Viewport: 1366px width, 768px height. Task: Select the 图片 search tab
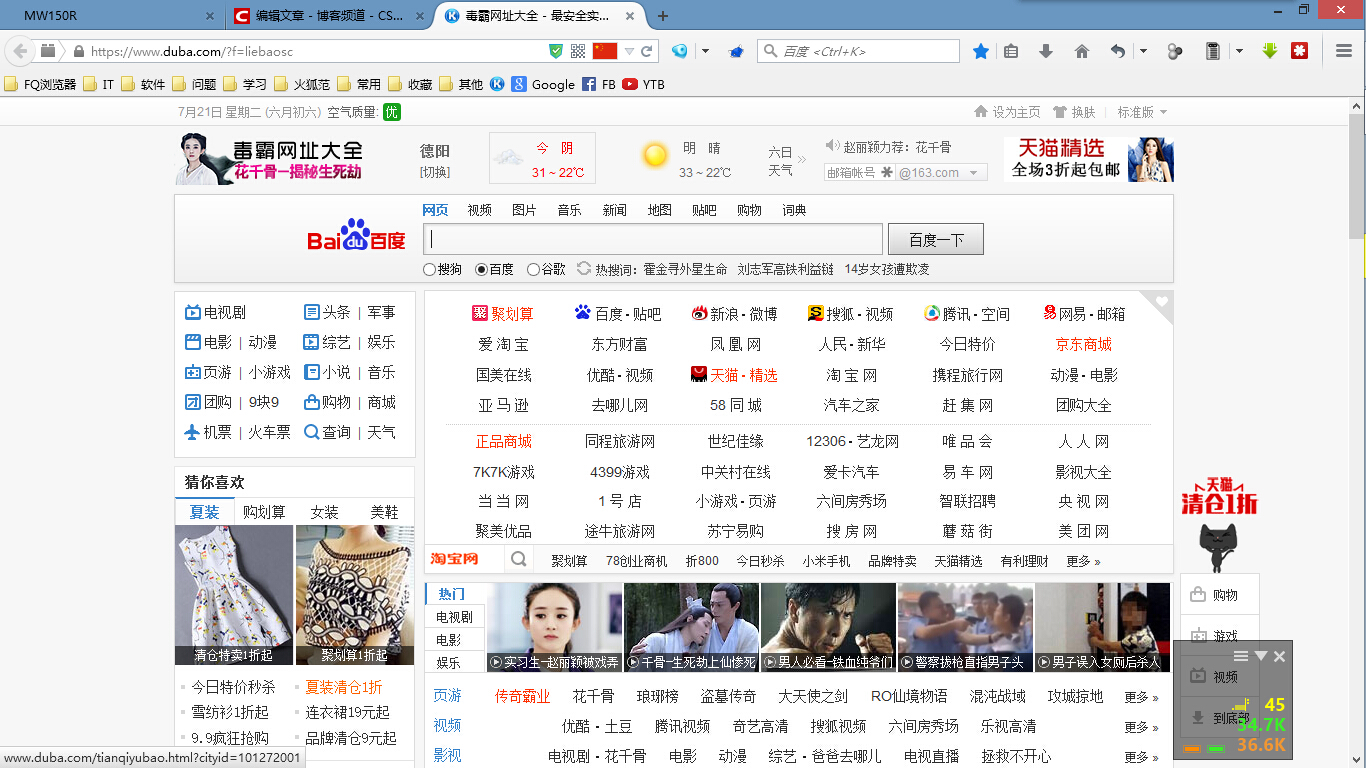pos(524,210)
